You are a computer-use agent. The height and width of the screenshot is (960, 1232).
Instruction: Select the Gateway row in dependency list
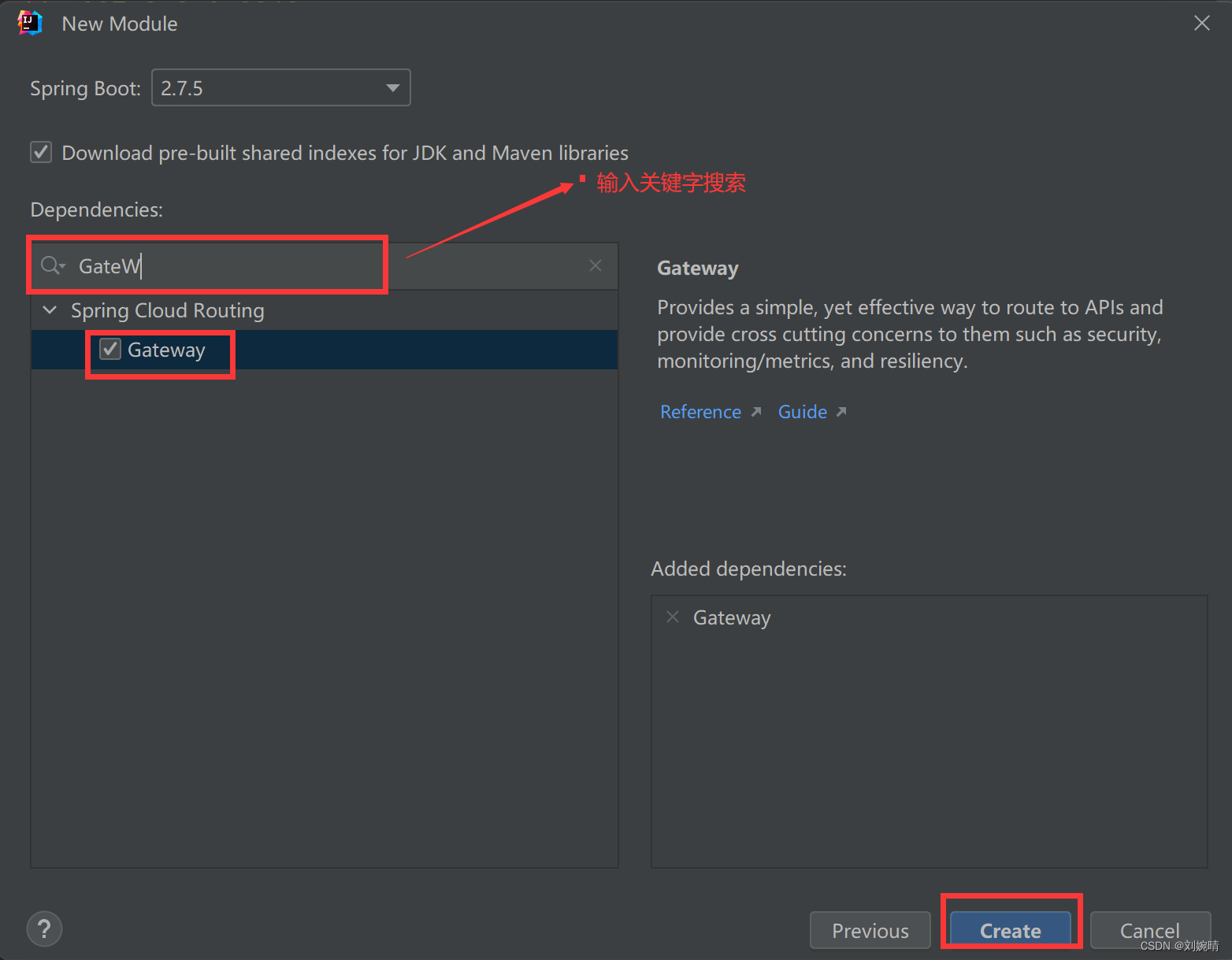[x=325, y=350]
